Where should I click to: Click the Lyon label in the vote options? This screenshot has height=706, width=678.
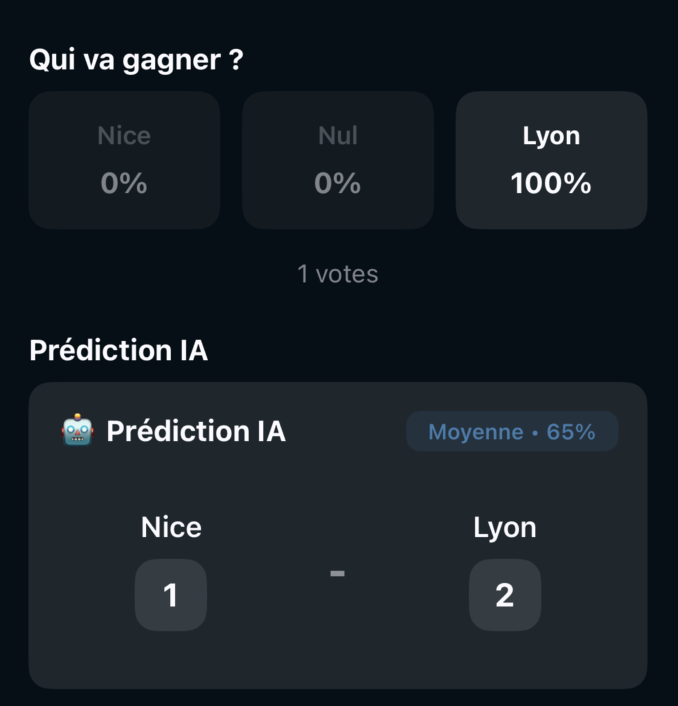[x=551, y=136]
